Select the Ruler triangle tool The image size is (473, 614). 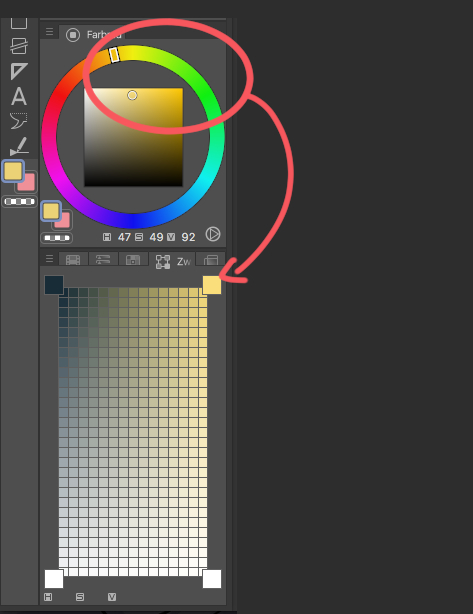pos(19,71)
